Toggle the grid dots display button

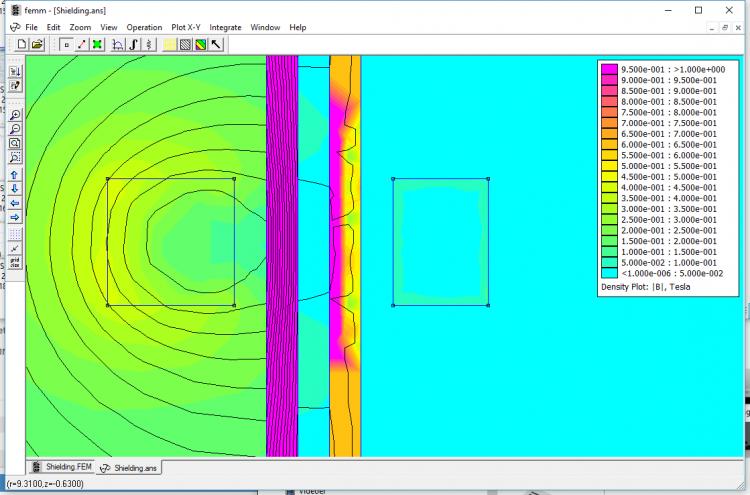[x=15, y=234]
